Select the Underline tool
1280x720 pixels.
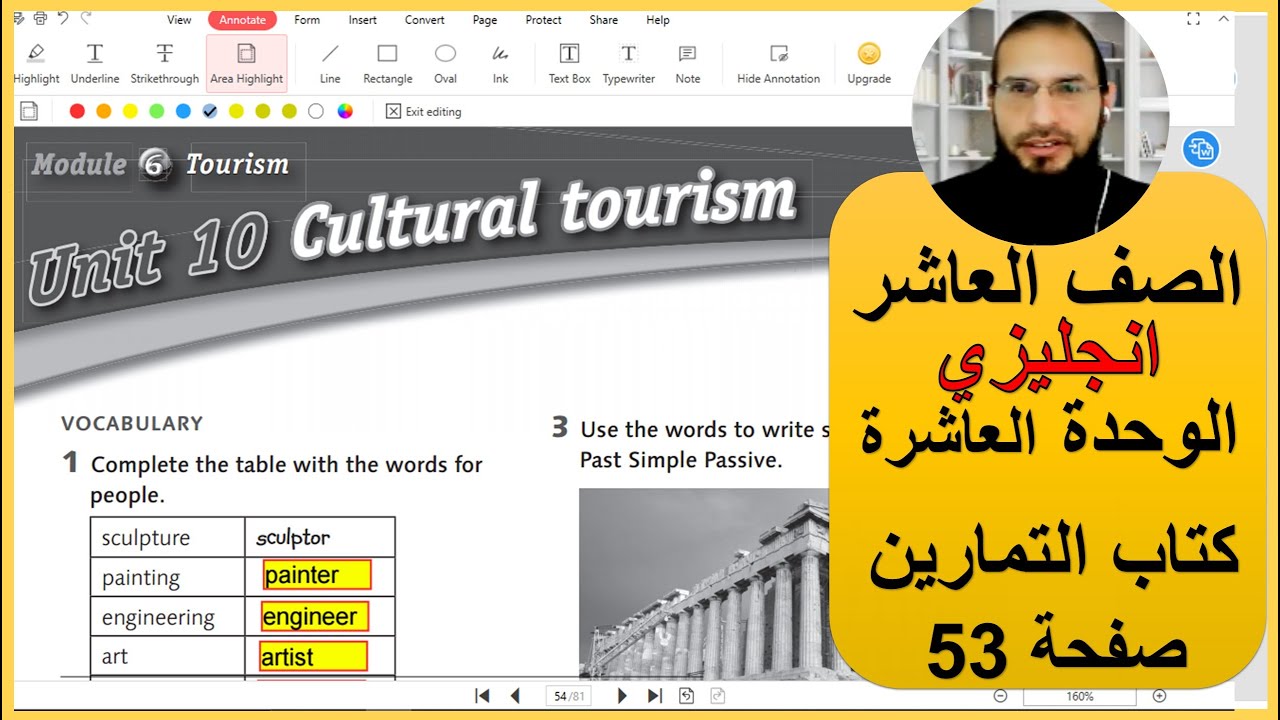[x=95, y=63]
